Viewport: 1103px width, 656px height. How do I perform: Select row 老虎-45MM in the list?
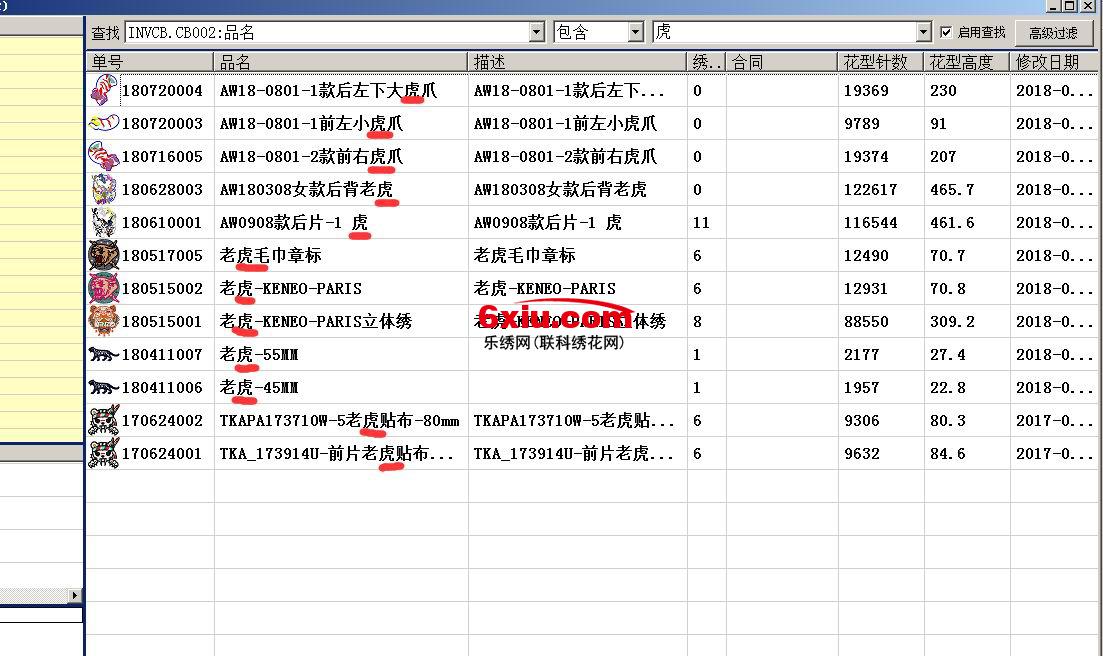click(x=340, y=388)
